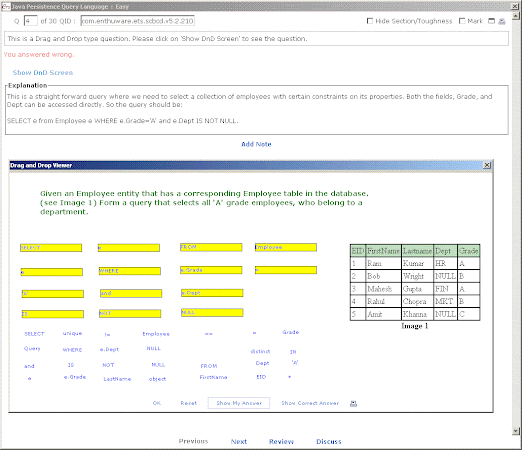Select the yellow e.Dept slot
This screenshot has height=450, width=522.
212,293
